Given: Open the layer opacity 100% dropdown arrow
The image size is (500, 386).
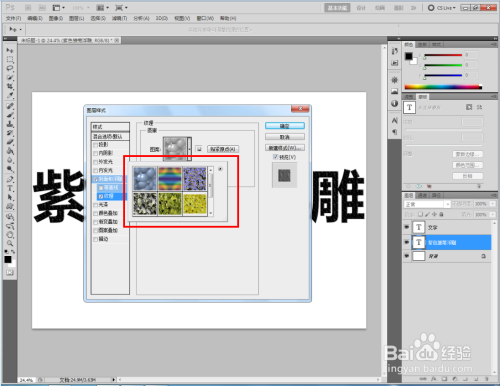Looking at the screenshot, I should coord(492,204).
